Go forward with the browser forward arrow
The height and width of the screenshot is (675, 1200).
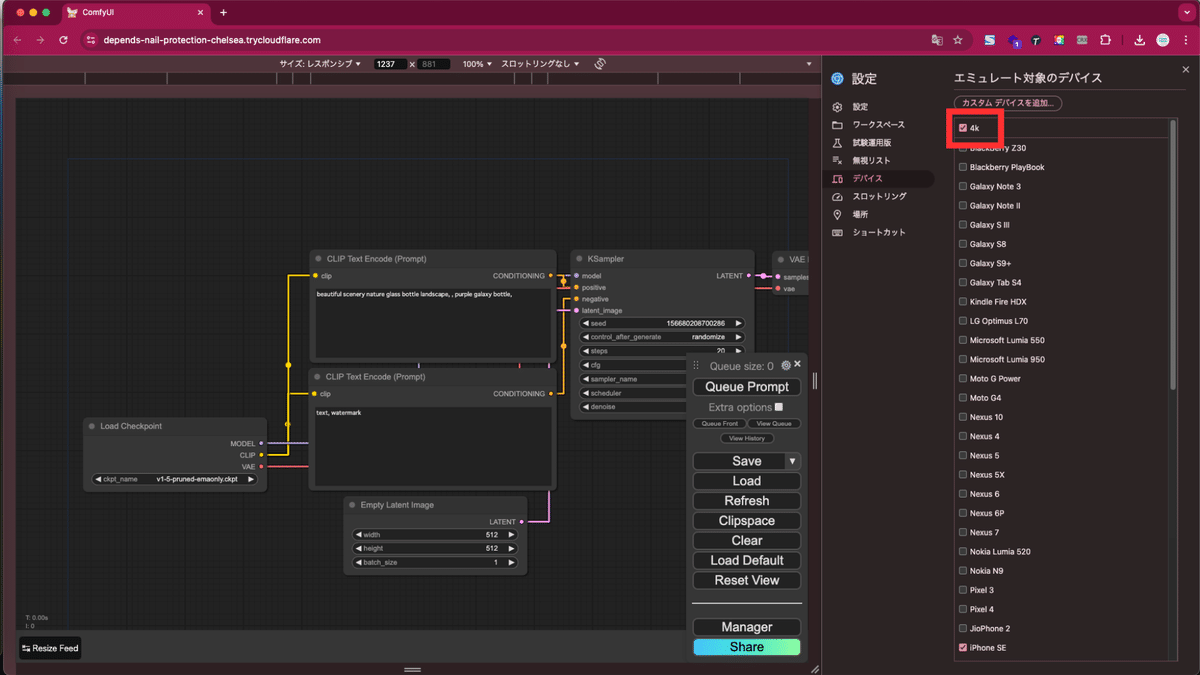click(x=40, y=40)
